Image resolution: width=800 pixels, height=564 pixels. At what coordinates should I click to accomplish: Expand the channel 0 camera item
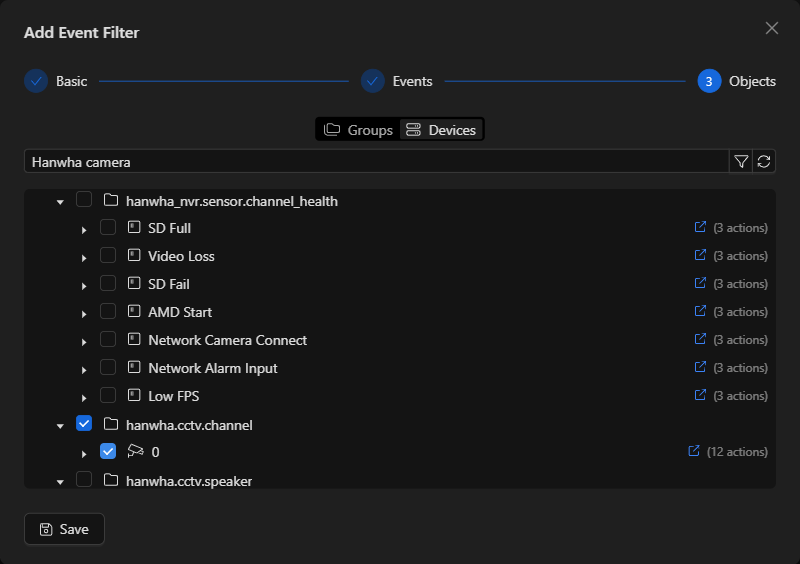tap(84, 454)
